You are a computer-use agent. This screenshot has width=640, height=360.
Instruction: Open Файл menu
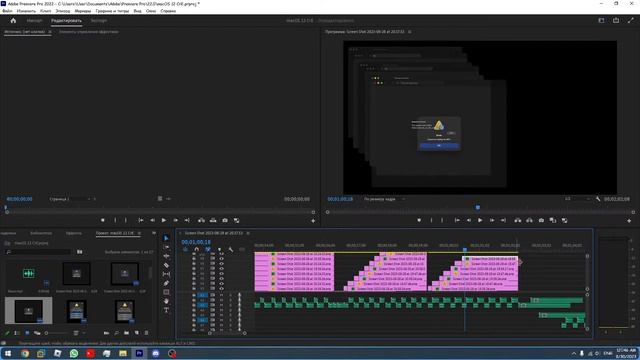coord(7,11)
